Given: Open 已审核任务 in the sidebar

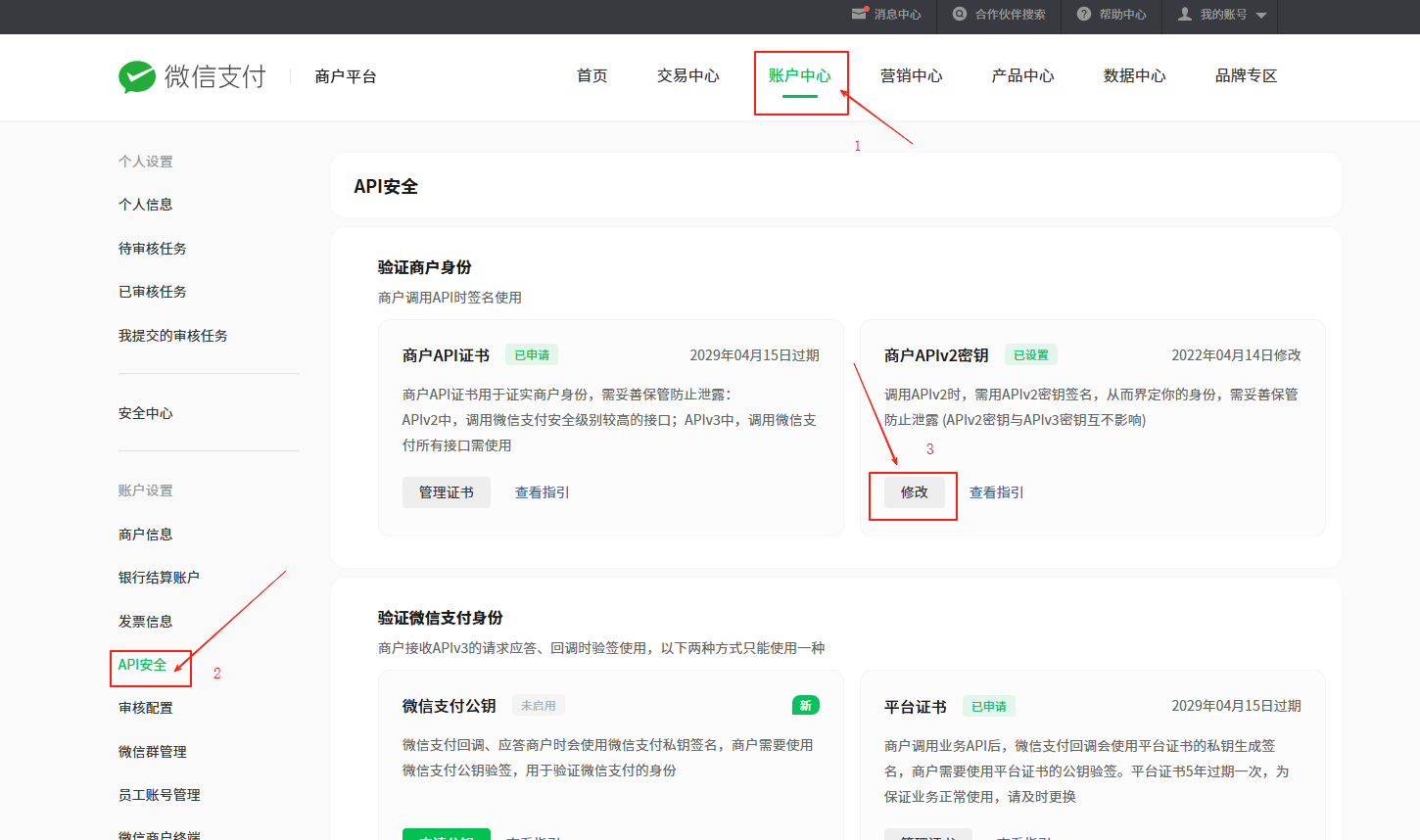Looking at the screenshot, I should tap(152, 292).
